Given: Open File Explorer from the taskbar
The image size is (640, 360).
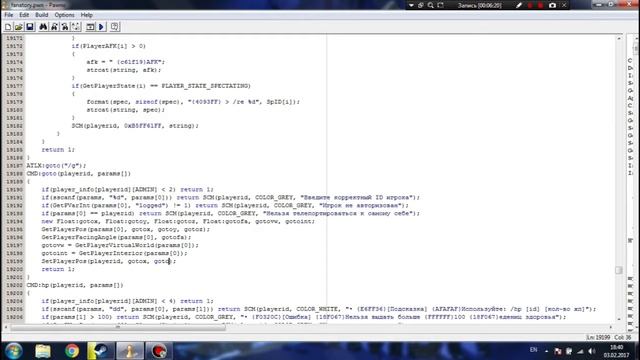Looking at the screenshot, I should pos(42,351).
